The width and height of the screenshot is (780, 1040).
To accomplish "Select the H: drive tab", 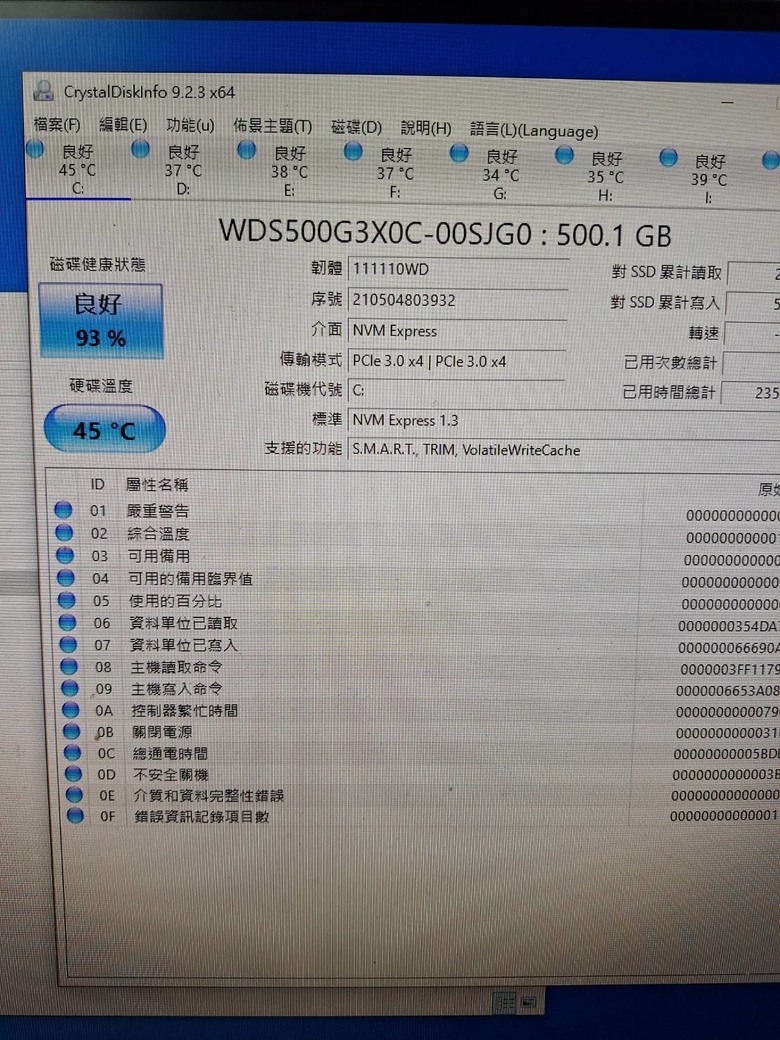I will pos(606,177).
